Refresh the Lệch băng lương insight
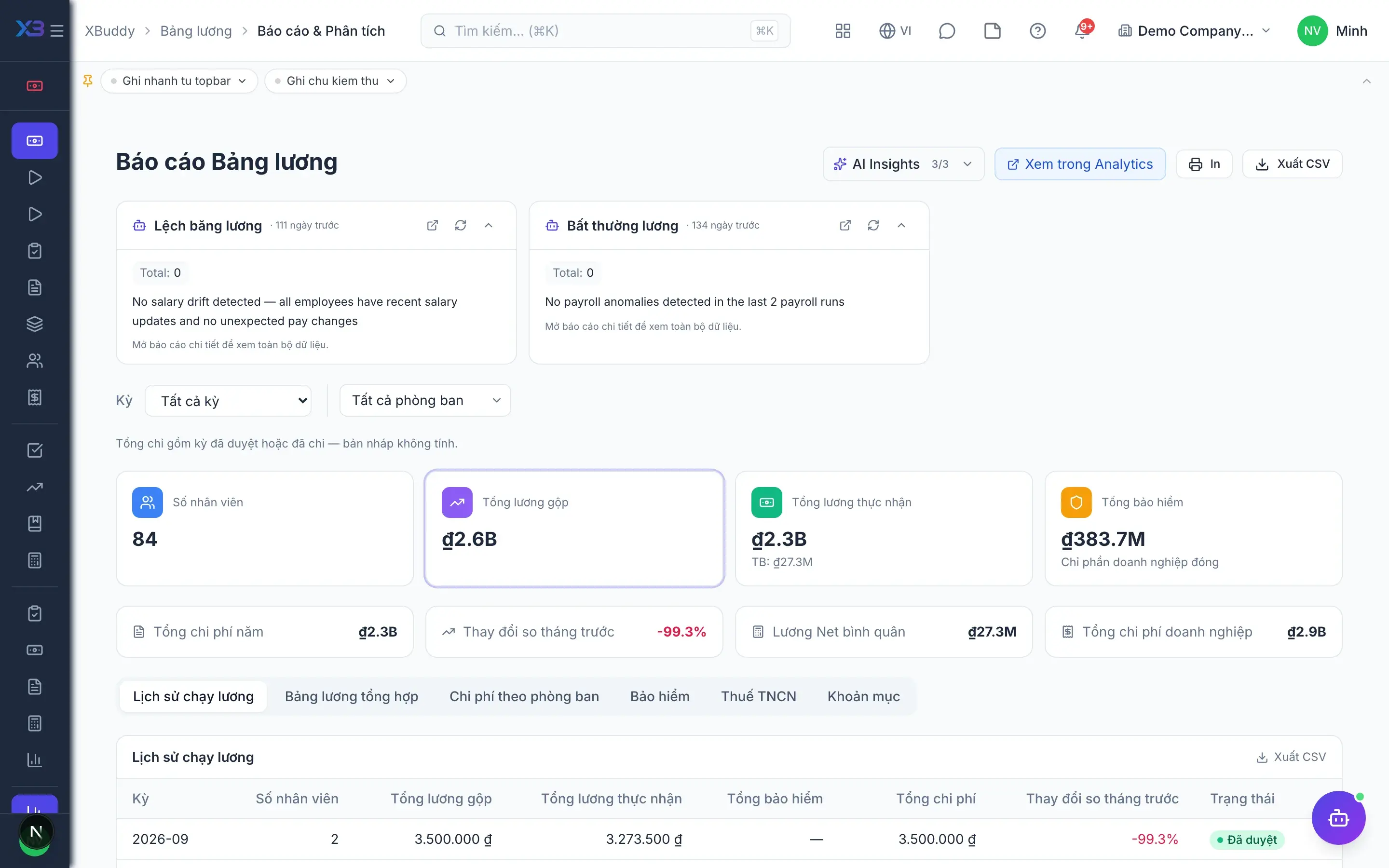1389x868 pixels. pos(460,225)
